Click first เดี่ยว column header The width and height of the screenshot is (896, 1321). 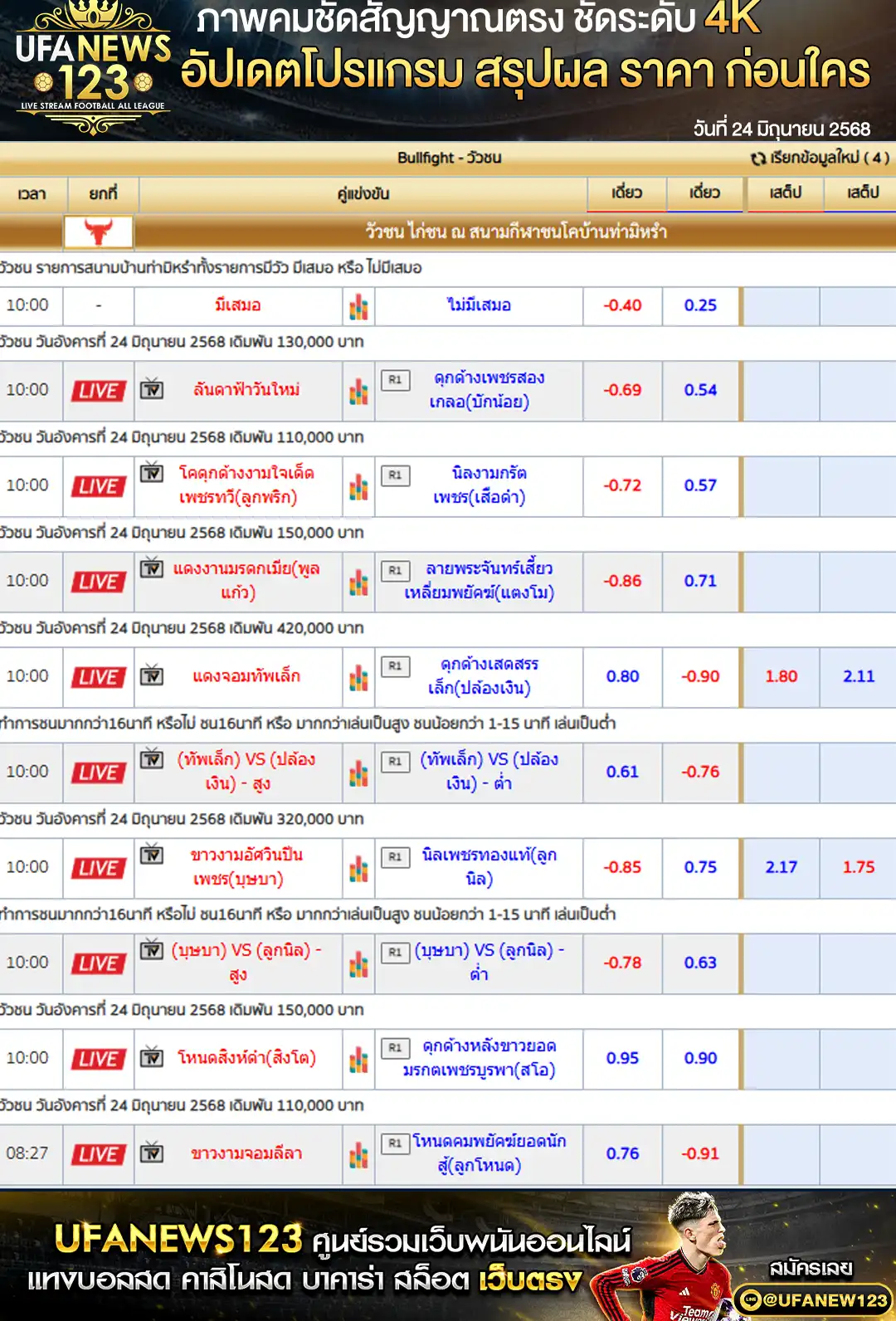click(x=626, y=193)
